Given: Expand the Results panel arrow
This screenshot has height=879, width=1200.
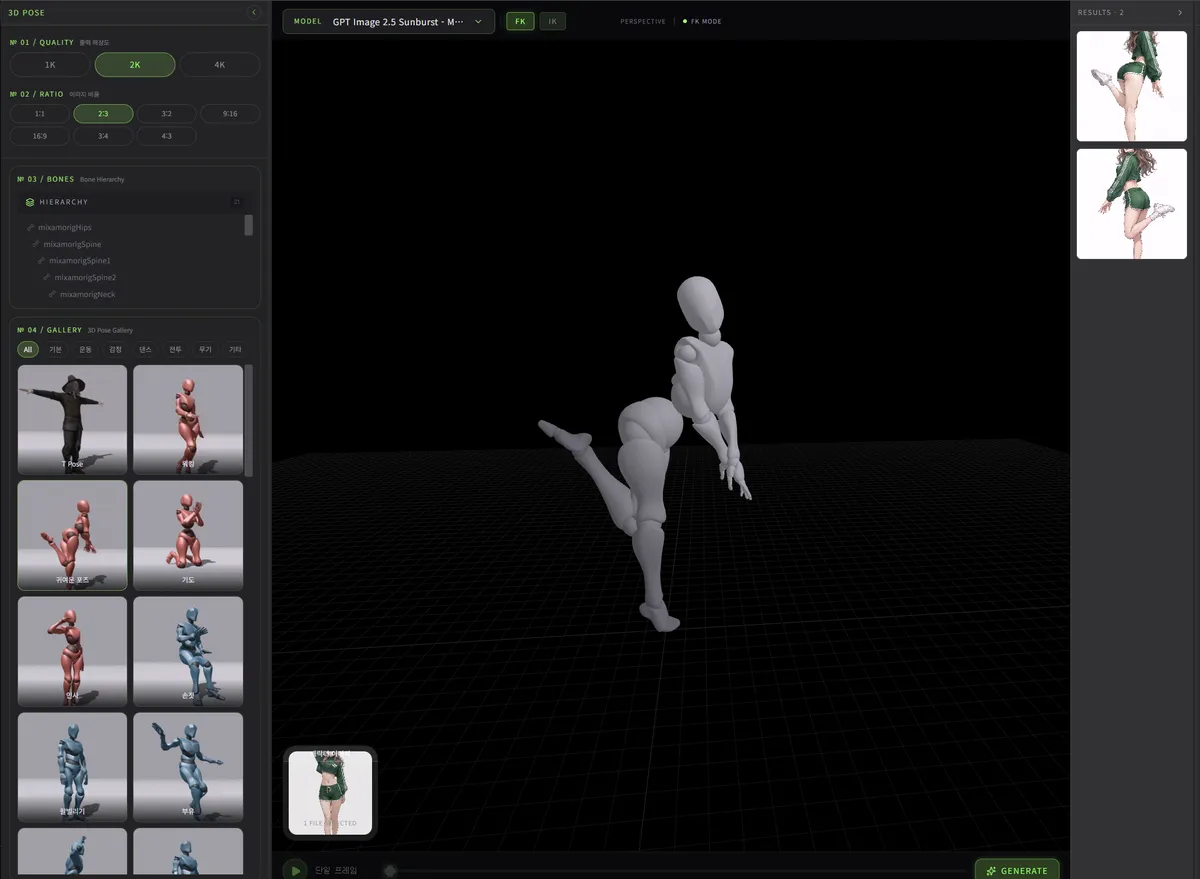Looking at the screenshot, I should point(1180,13).
